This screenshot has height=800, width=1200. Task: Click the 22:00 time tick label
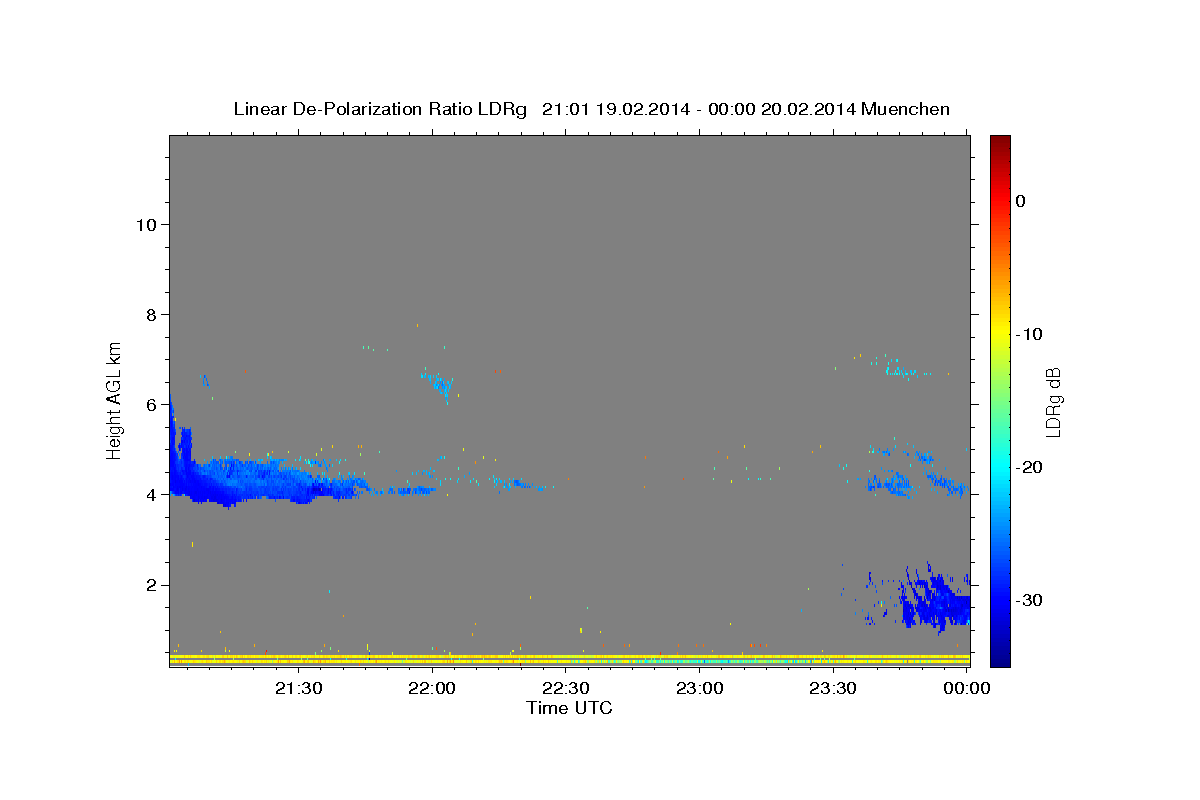tap(432, 688)
